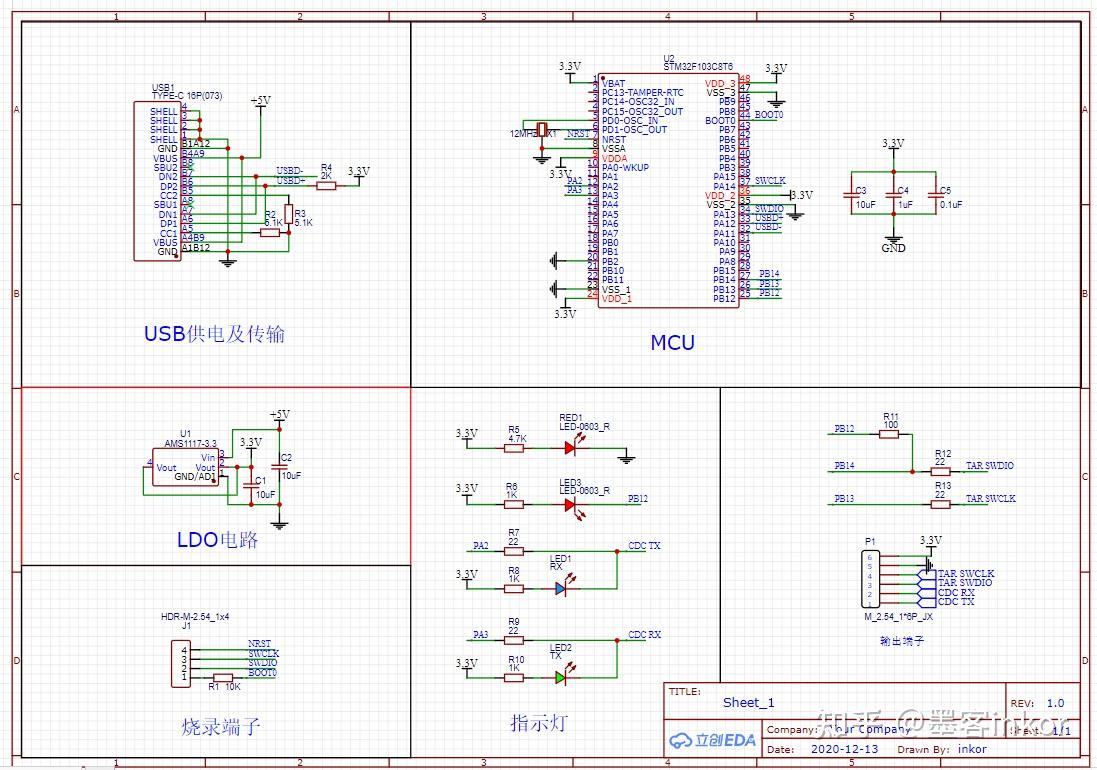Select the STM32F103C8T6 chip body

coord(668,190)
